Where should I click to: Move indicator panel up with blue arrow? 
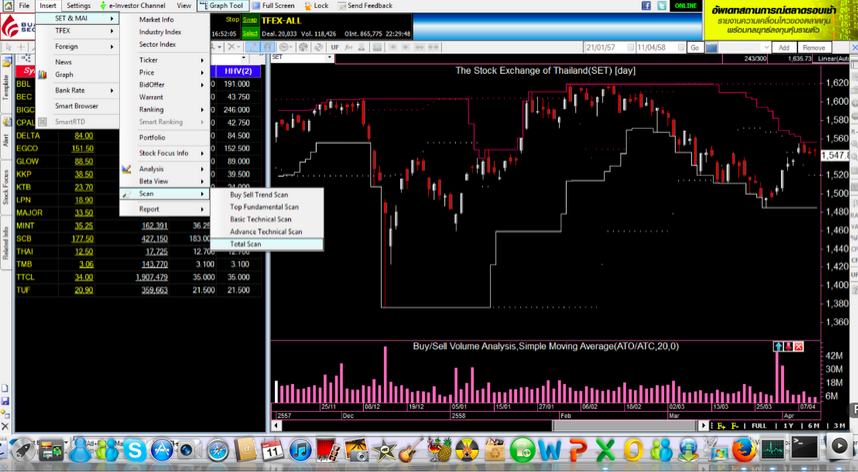(x=778, y=347)
